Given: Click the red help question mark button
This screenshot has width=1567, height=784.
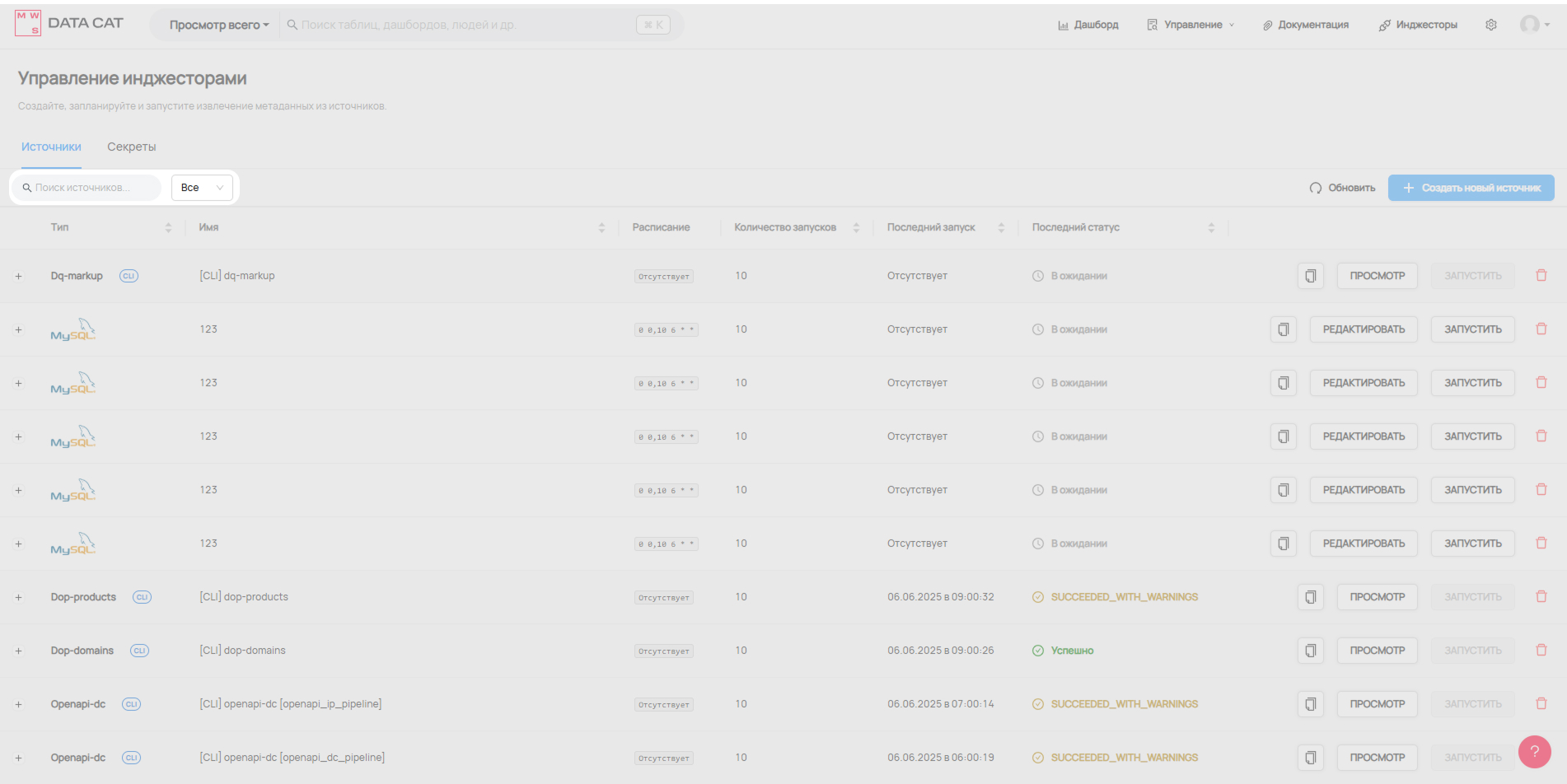Looking at the screenshot, I should [1534, 751].
